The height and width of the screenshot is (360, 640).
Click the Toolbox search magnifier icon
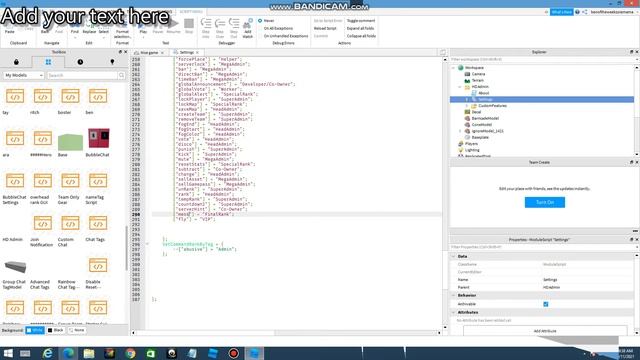click(x=121, y=76)
